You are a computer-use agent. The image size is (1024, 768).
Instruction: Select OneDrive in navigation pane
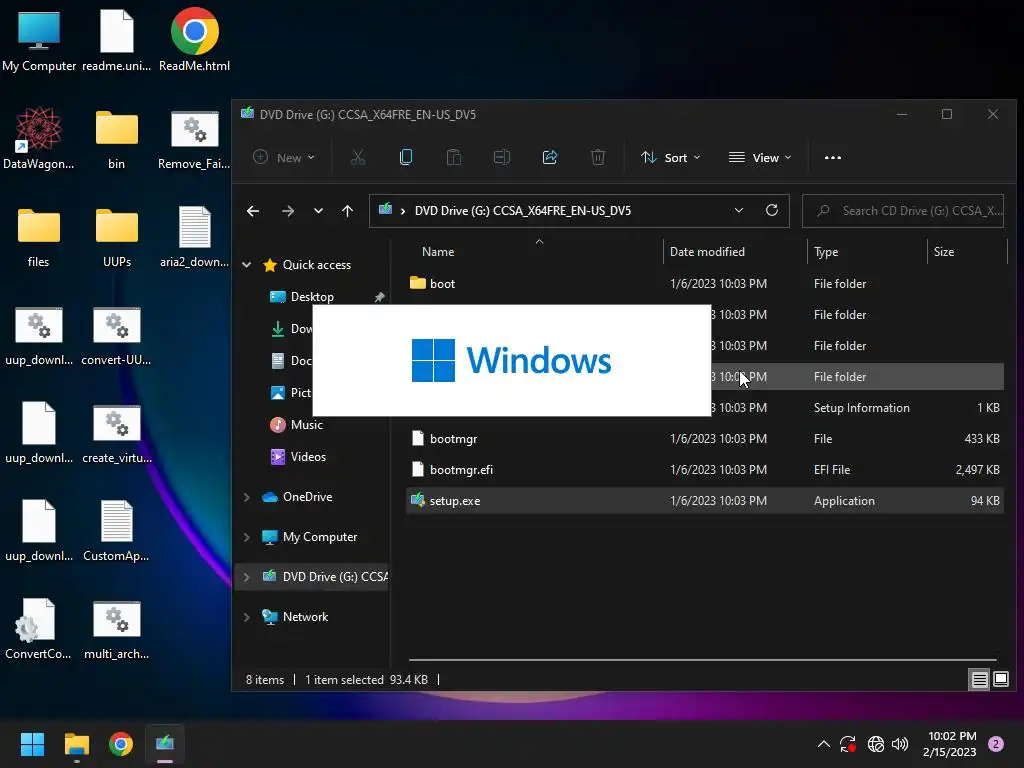click(x=308, y=497)
